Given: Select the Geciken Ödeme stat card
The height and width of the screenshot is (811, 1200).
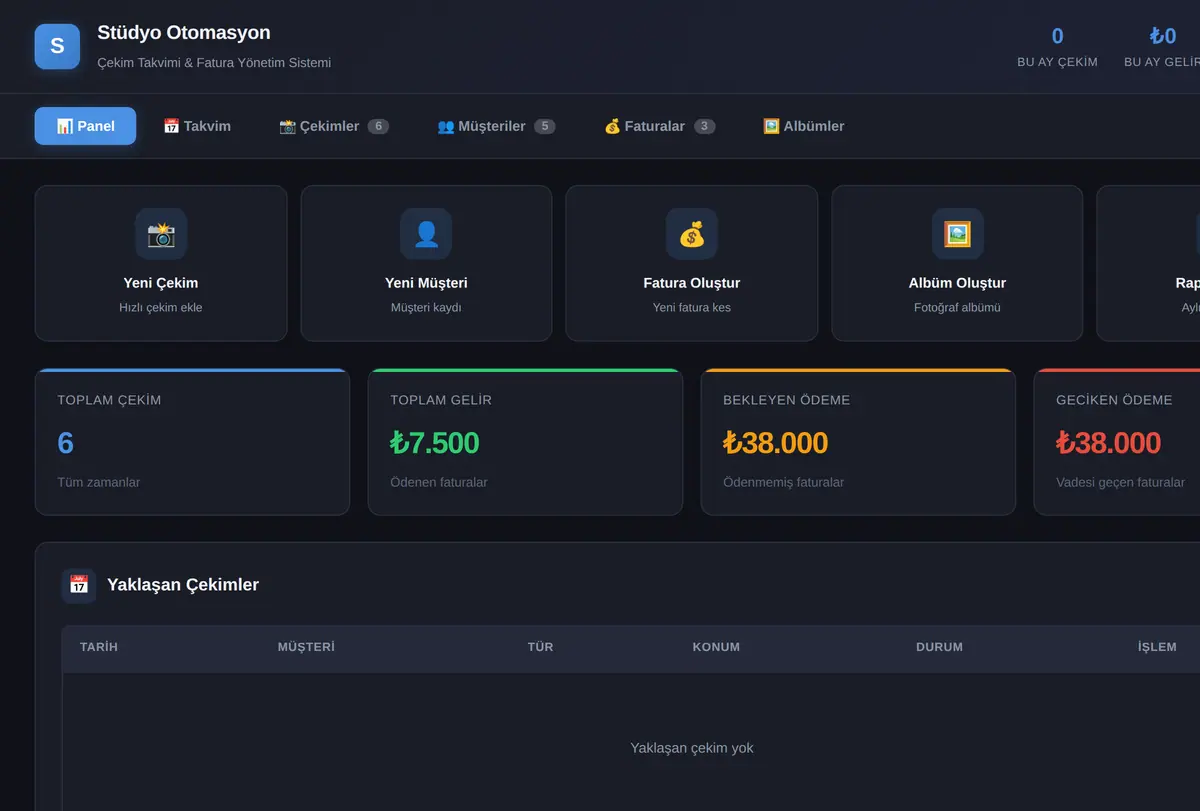Looking at the screenshot, I should (1117, 442).
